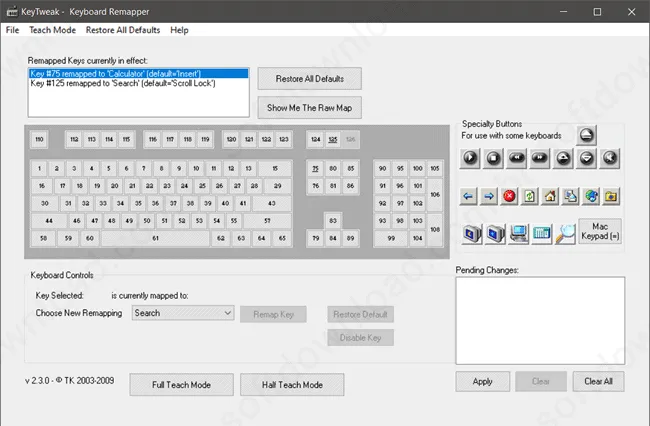The width and height of the screenshot is (650, 426).
Task: Click the Calculator specialty button
Action: pyautogui.click(x=542, y=234)
